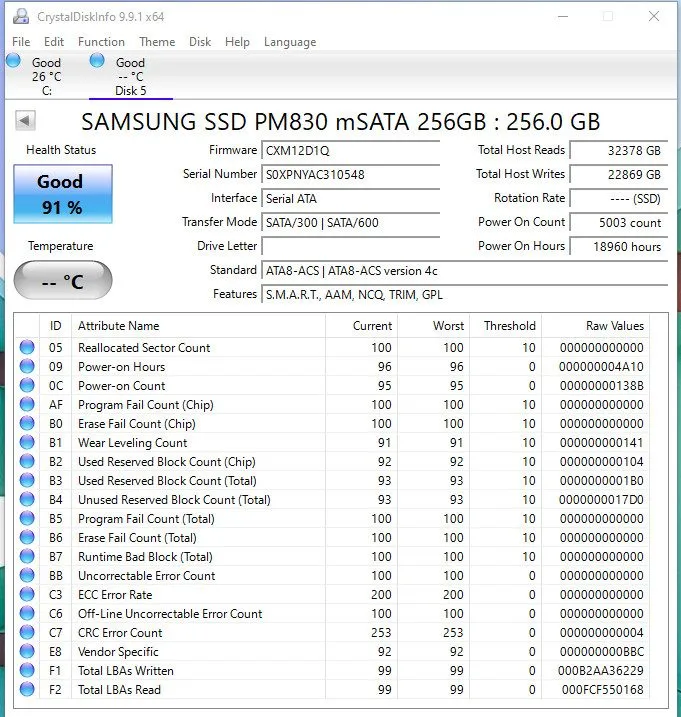The height and width of the screenshot is (717, 681).
Task: Click the Current column header
Action: (x=361, y=326)
